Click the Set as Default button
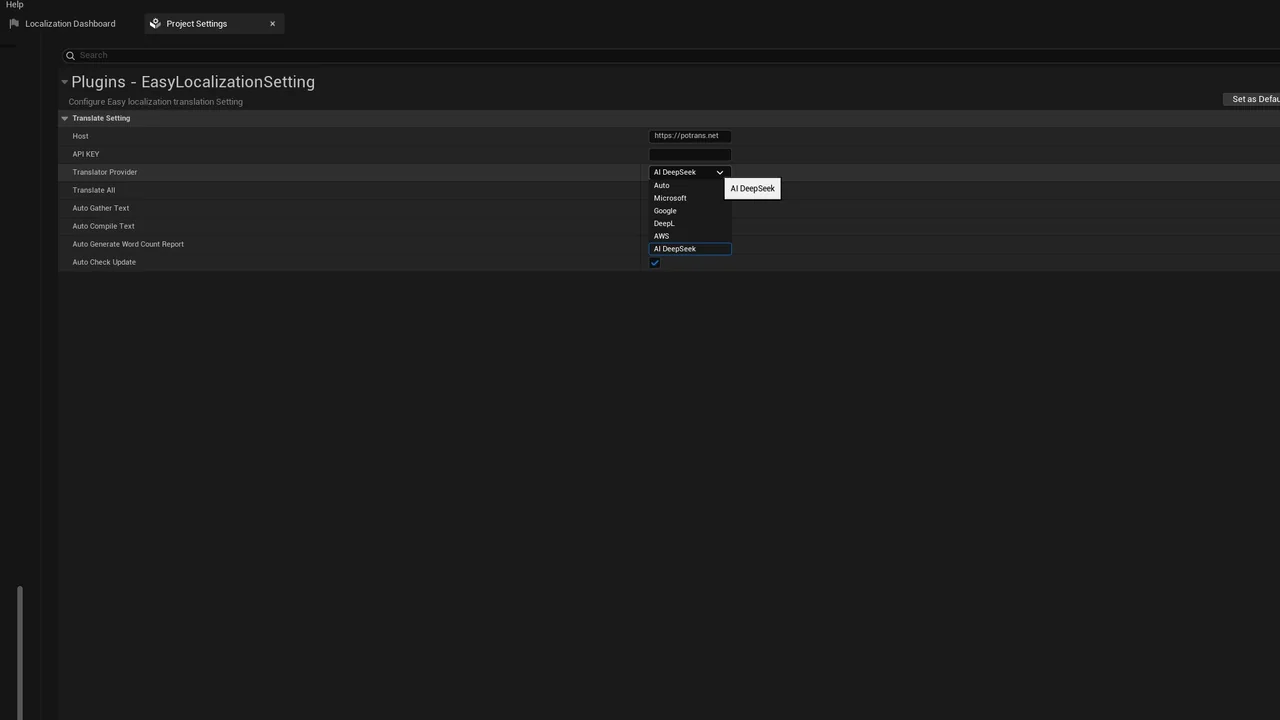The height and width of the screenshot is (720, 1280). 1254,99
